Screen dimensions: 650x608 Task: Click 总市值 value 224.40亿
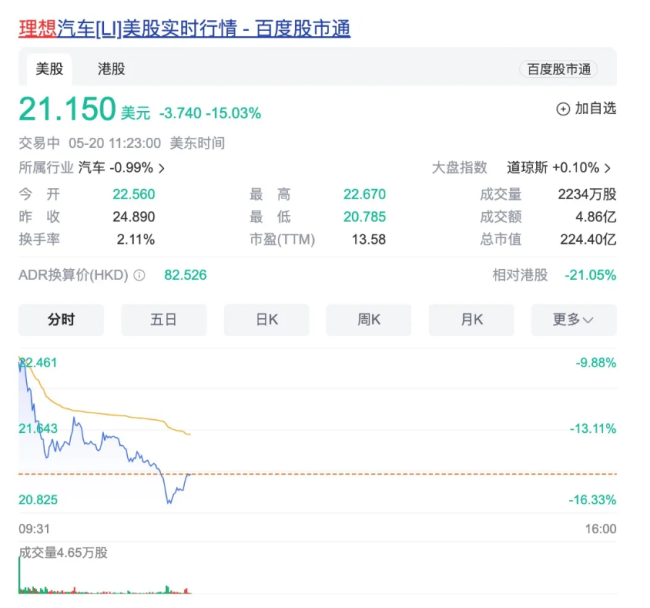click(588, 240)
